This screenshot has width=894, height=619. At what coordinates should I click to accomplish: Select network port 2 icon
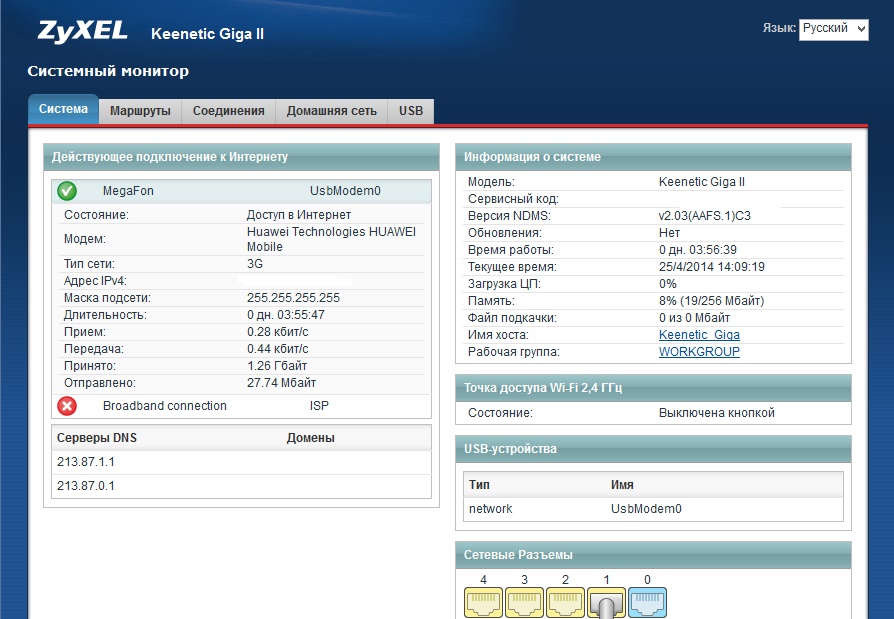point(566,603)
